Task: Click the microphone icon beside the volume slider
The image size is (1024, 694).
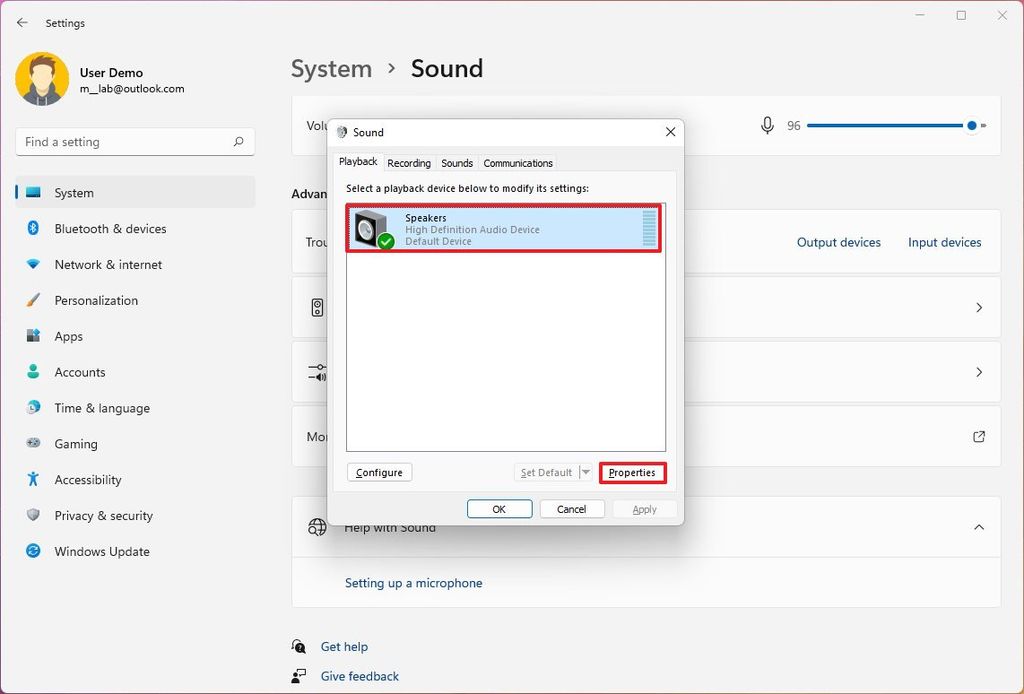Action: [767, 125]
